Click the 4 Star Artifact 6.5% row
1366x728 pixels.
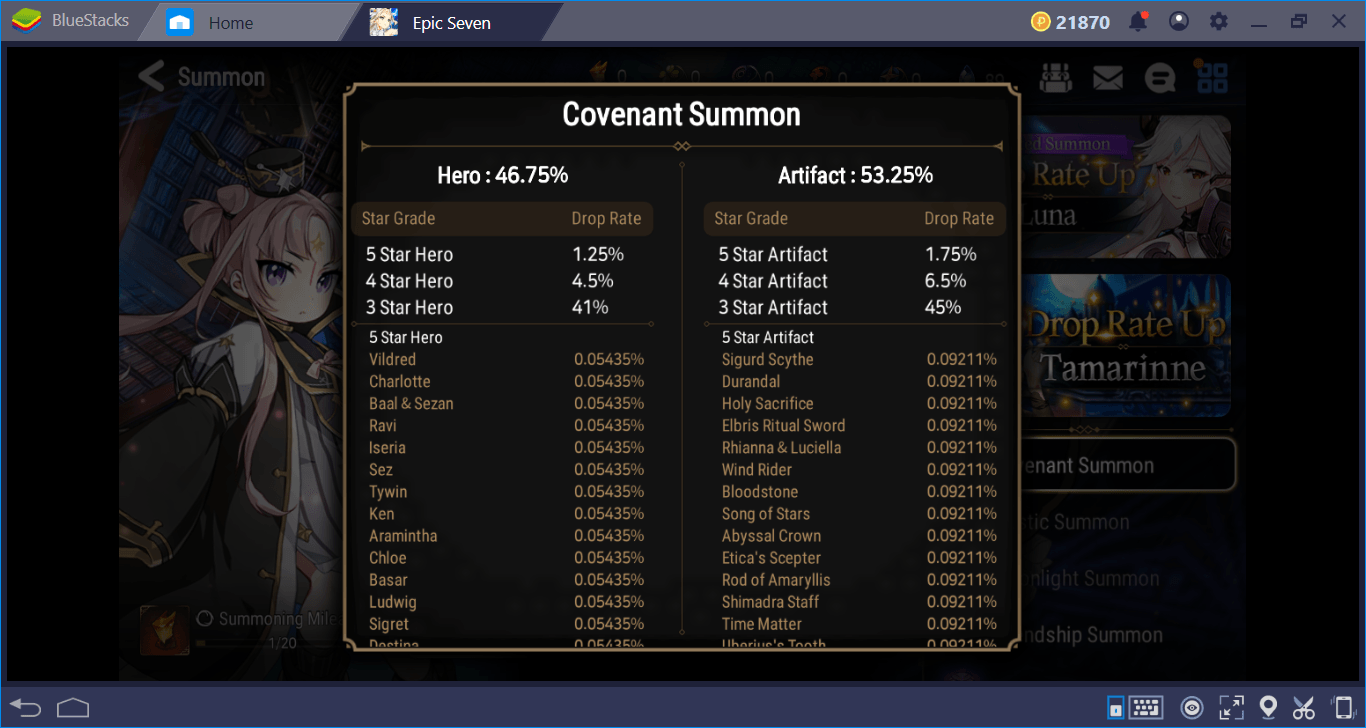(x=854, y=281)
